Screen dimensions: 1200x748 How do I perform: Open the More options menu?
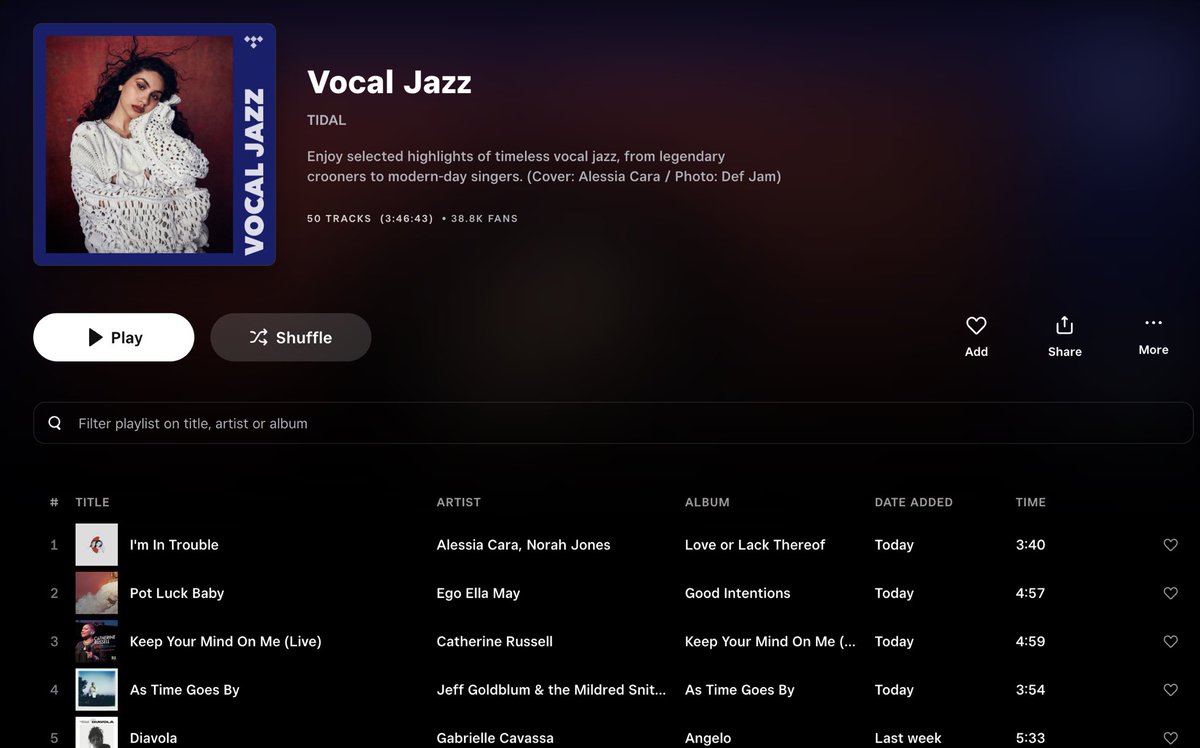(x=1153, y=335)
